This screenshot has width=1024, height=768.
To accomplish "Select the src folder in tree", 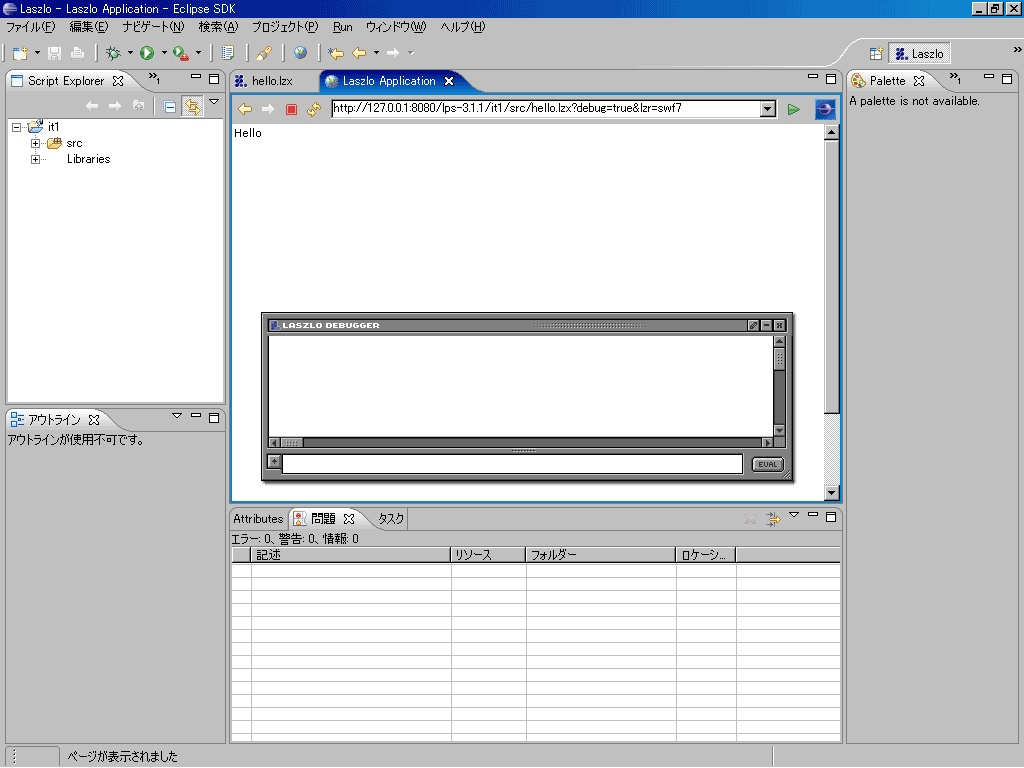I will [x=74, y=143].
